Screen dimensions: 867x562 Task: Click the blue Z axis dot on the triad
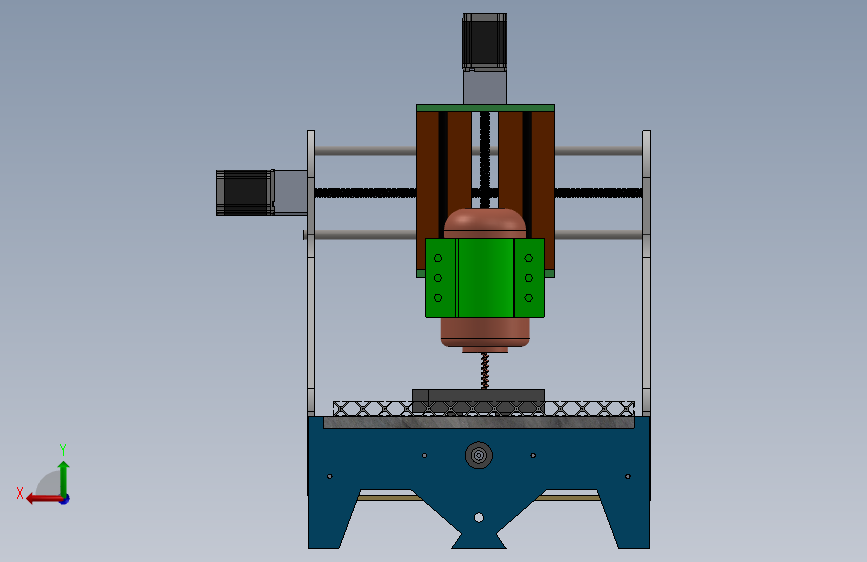click(x=65, y=499)
